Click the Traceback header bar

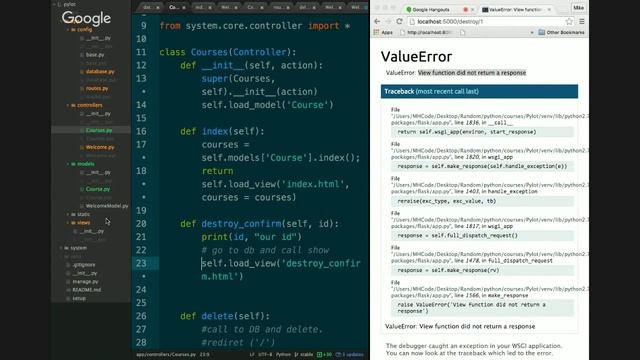479,91
